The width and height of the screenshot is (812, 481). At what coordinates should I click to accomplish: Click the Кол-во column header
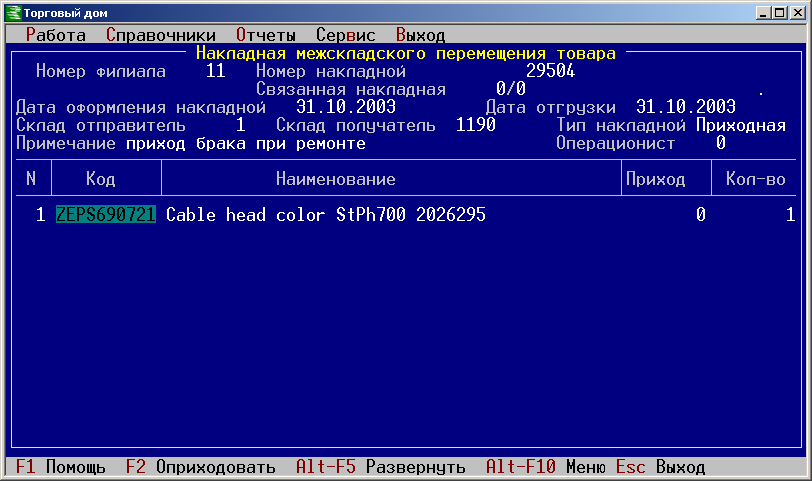click(x=756, y=179)
